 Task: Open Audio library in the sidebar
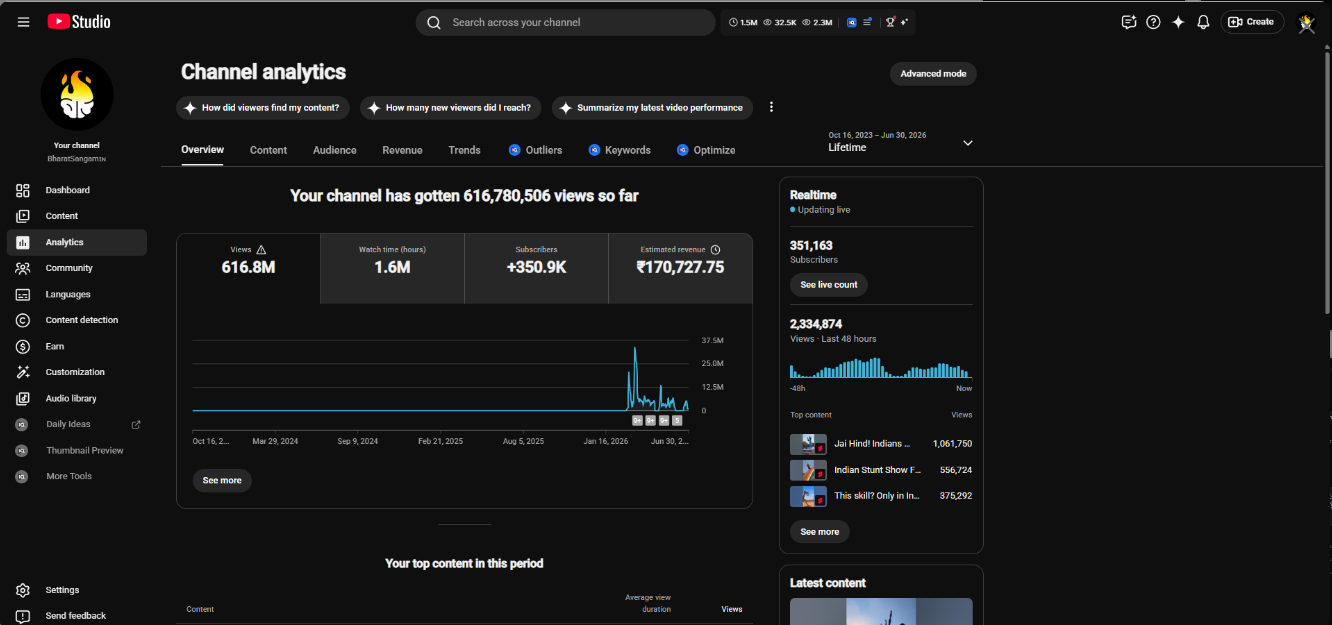click(x=77, y=398)
